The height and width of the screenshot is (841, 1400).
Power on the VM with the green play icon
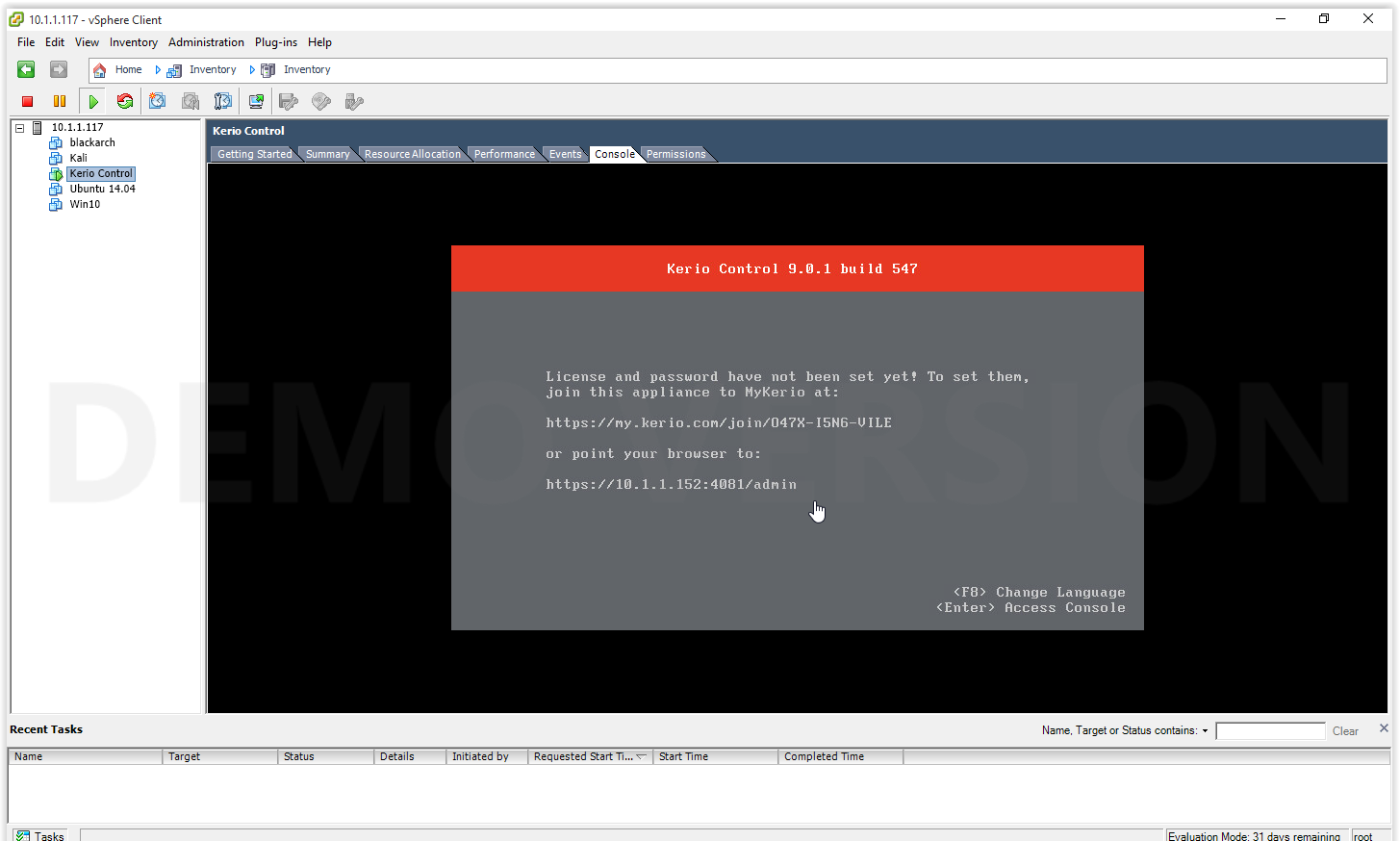(x=93, y=101)
